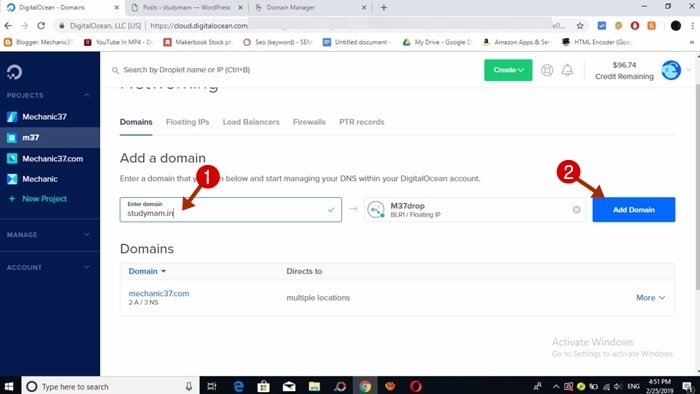Screen dimensions: 700x394
Task: Open Task View on the taskbar
Action: click(212, 386)
